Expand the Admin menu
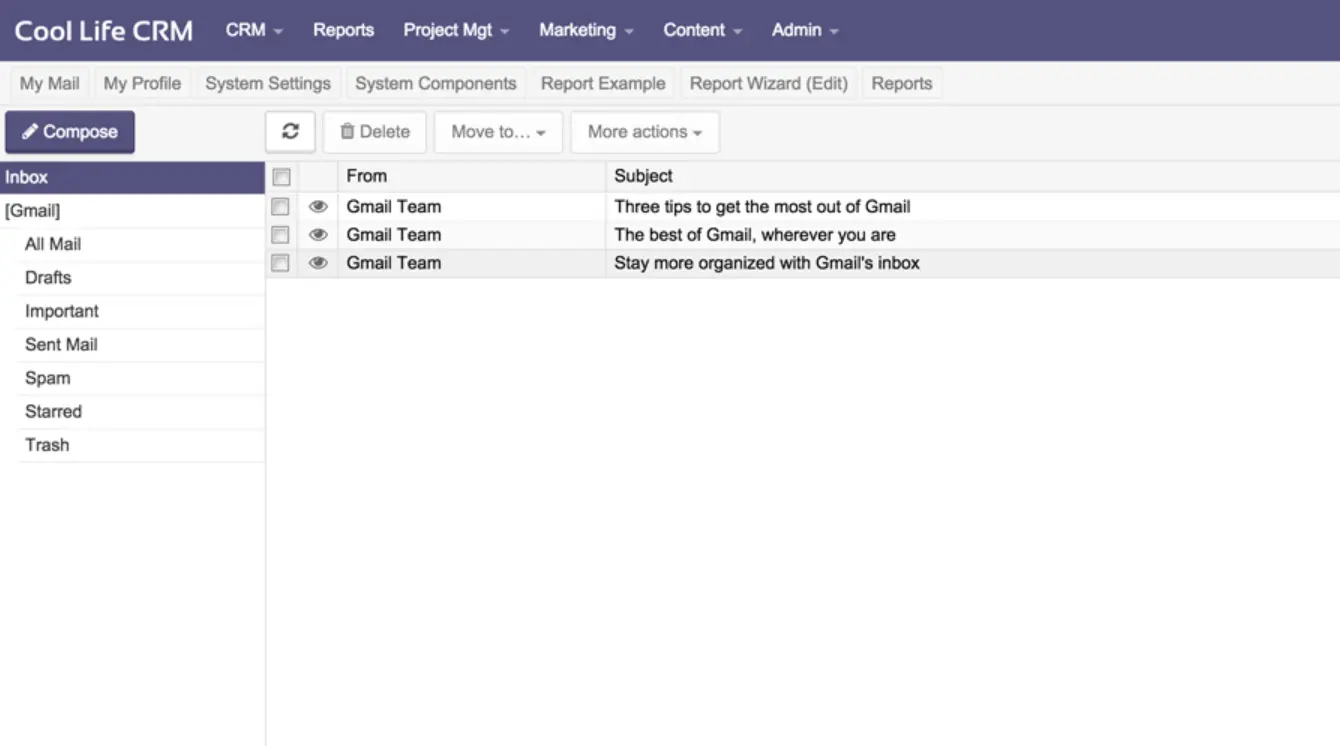The image size is (1340, 746). pyautogui.click(x=804, y=30)
